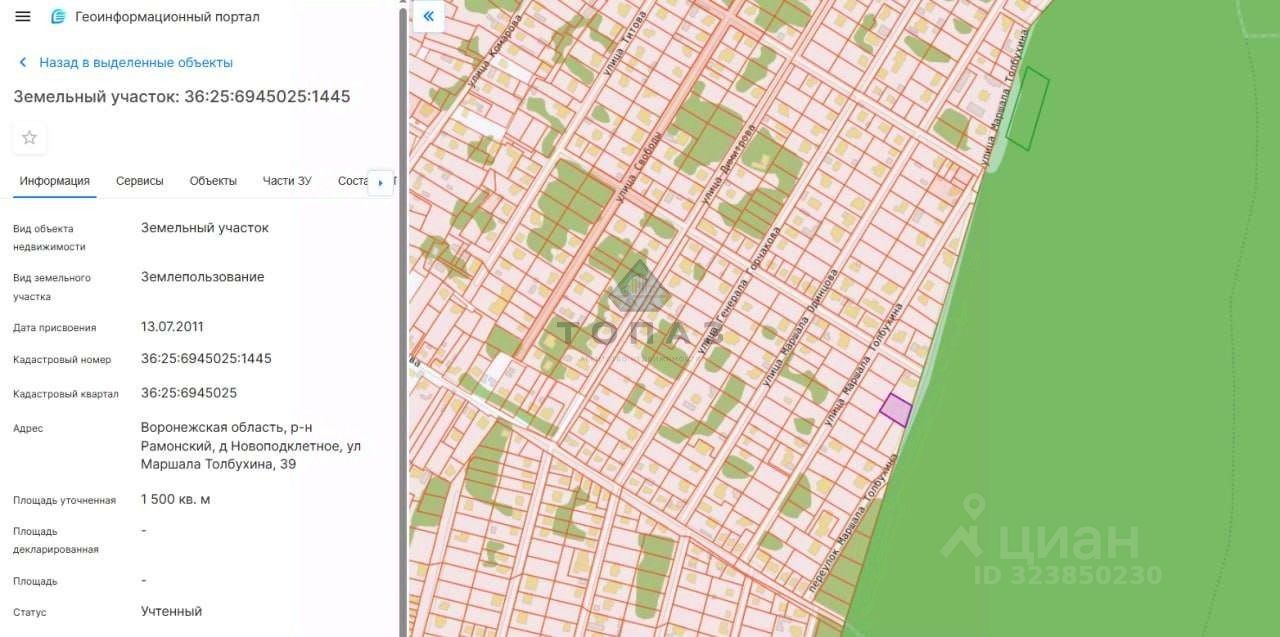Click the address text Маршала Толбухина, 39

coord(218,465)
